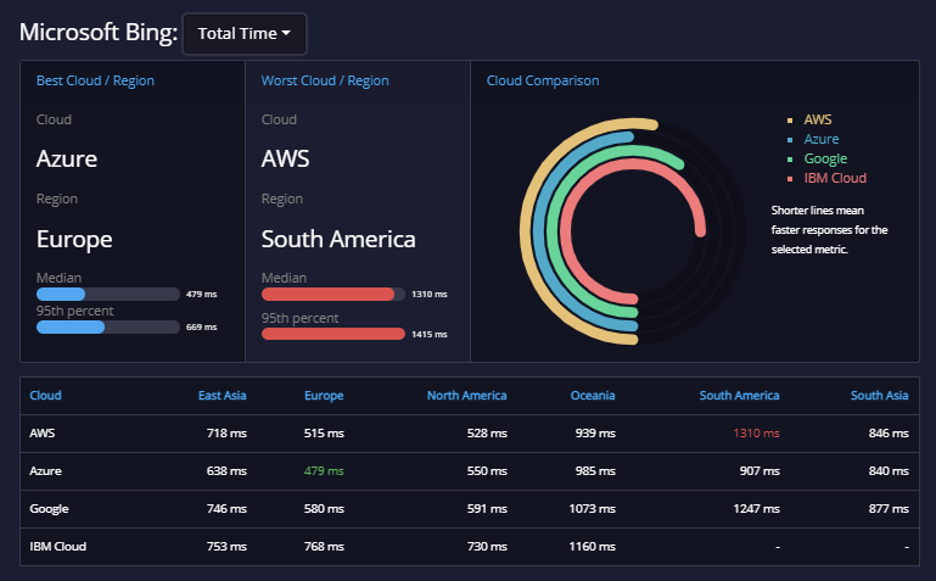
Task: Select the AWS row label in table
Action: point(42,433)
